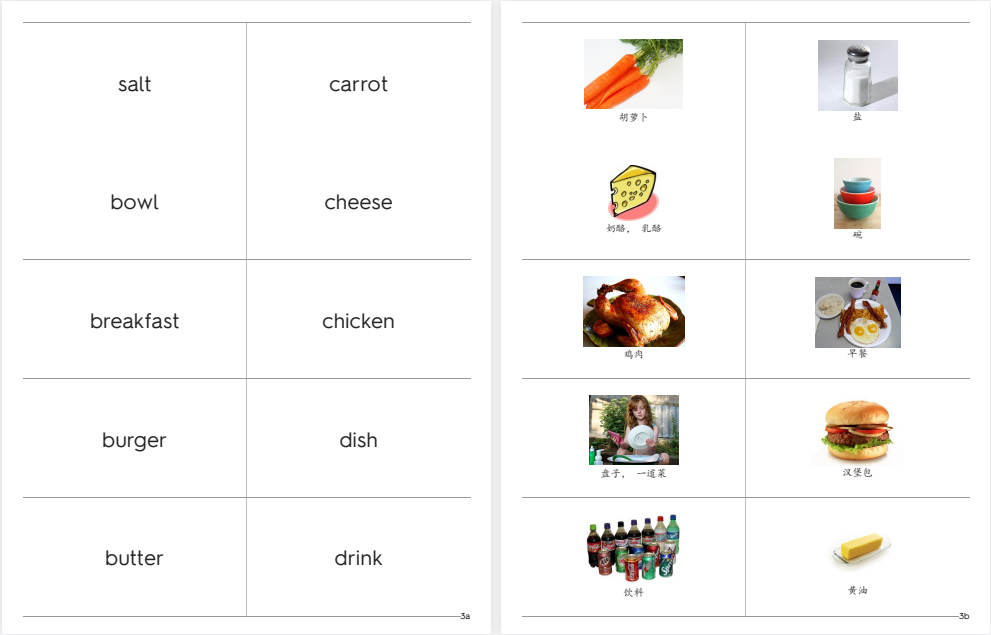Image resolution: width=991 pixels, height=635 pixels.
Task: Click the carrot picture
Action: [x=633, y=74]
